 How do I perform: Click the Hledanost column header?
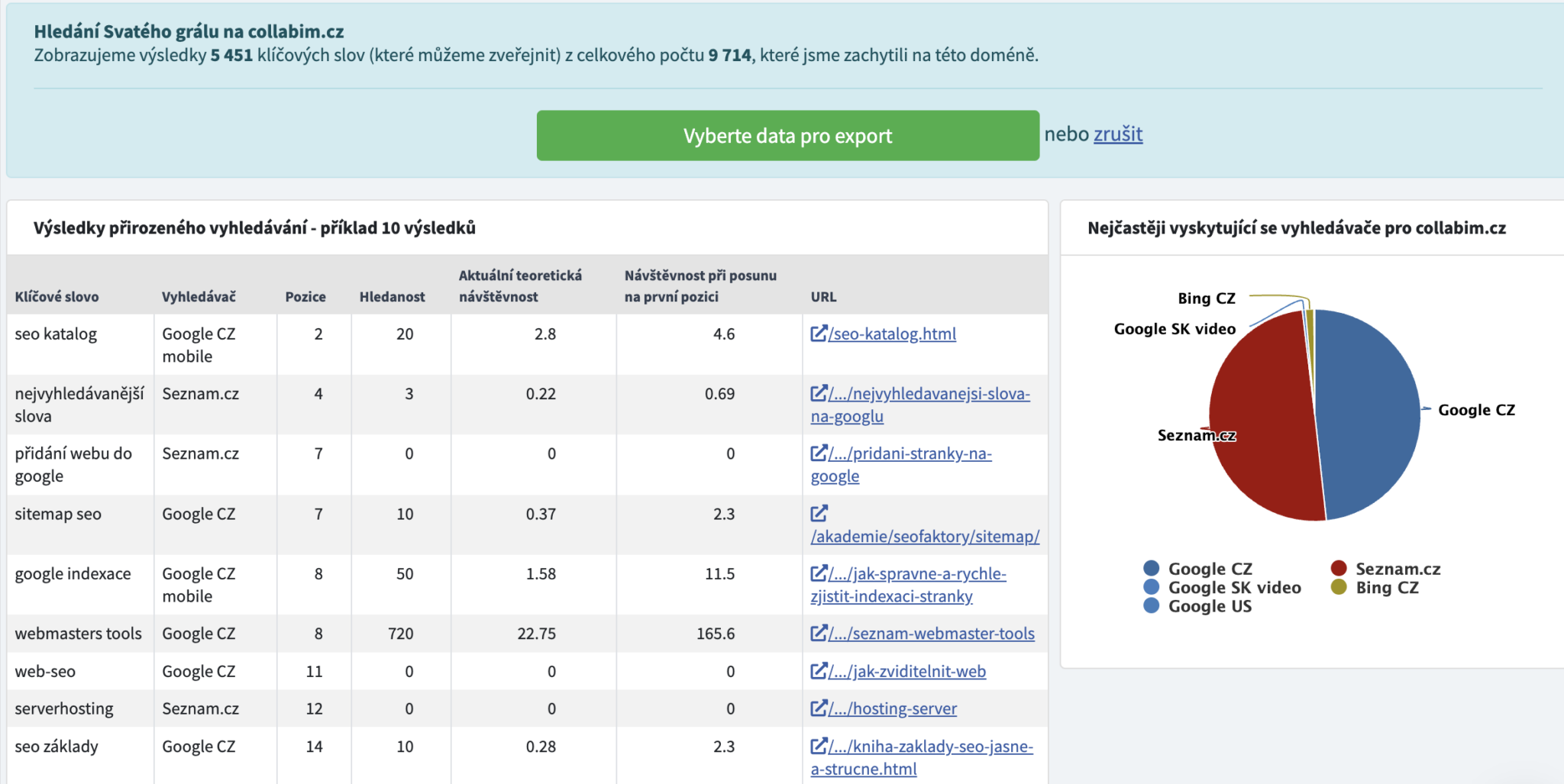(392, 296)
